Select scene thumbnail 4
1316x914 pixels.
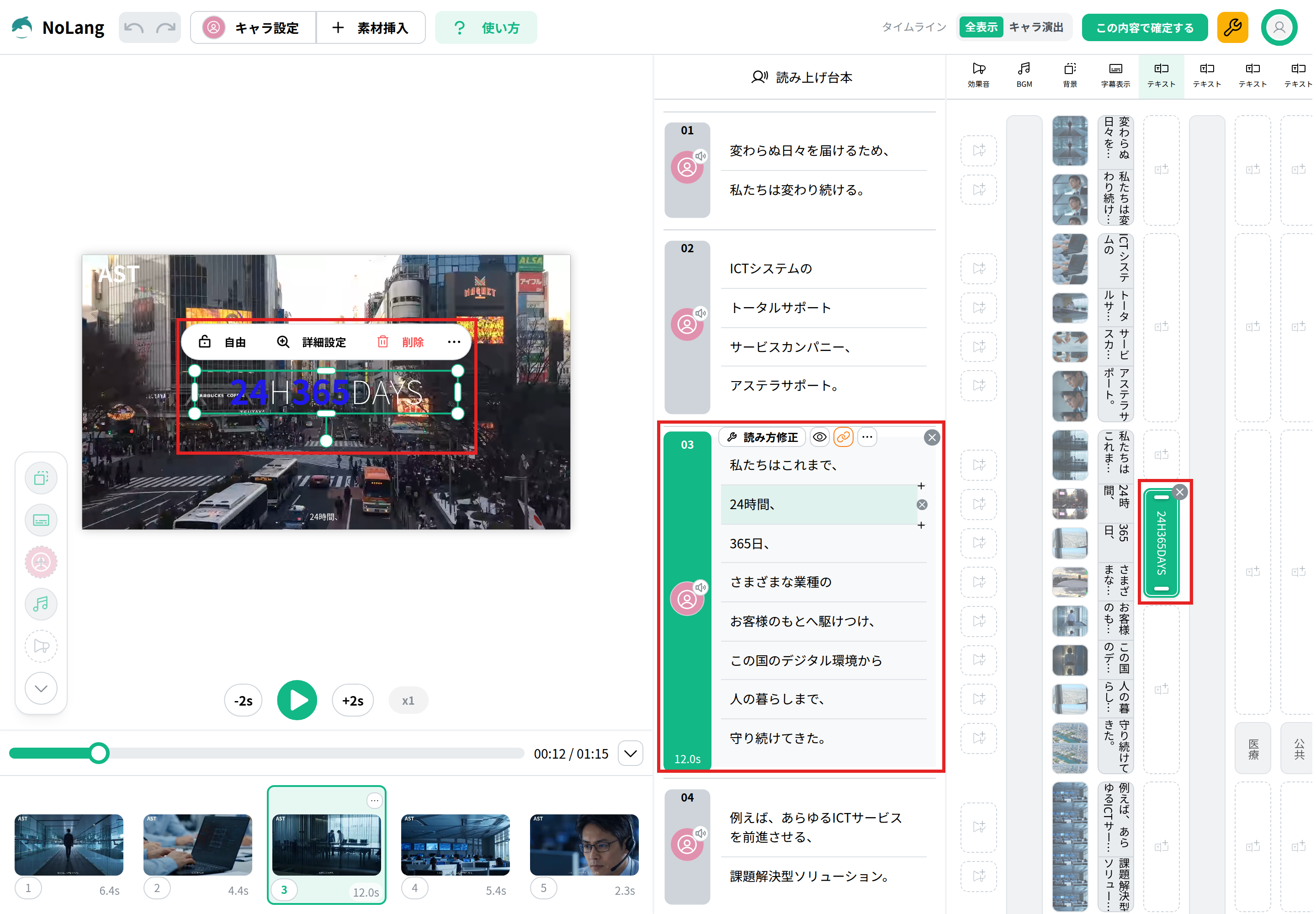[x=455, y=845]
